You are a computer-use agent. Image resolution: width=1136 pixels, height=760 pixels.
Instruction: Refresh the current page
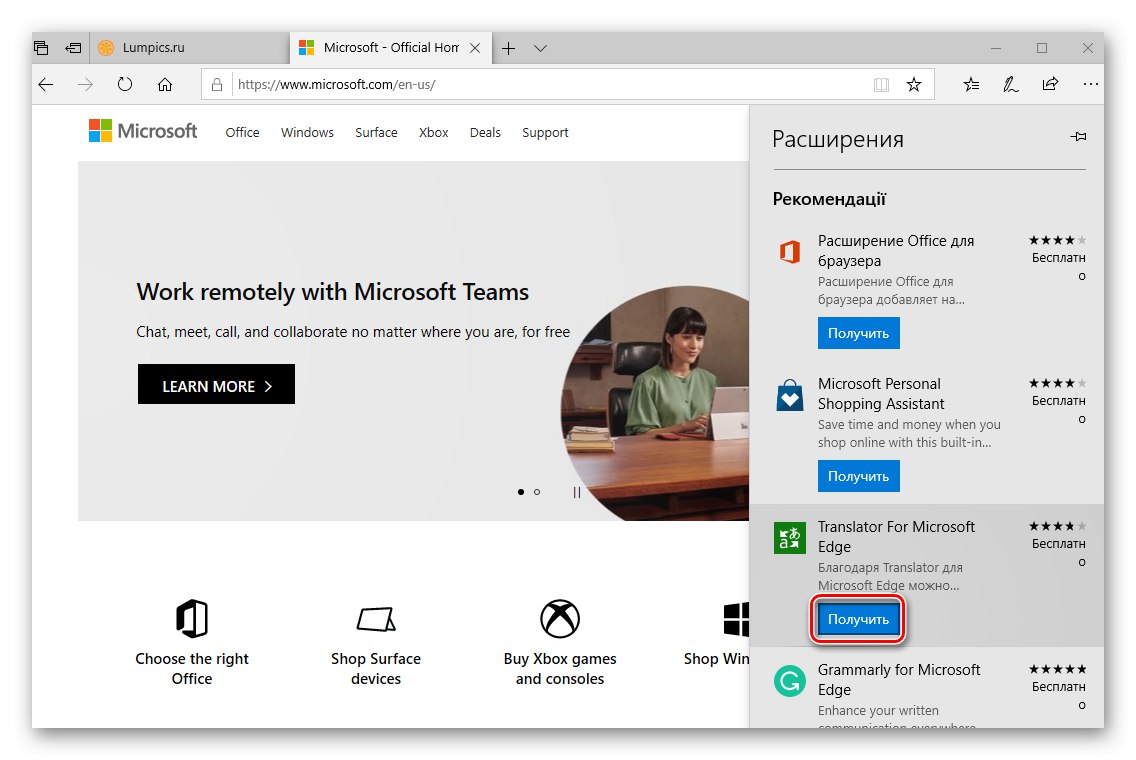click(124, 85)
